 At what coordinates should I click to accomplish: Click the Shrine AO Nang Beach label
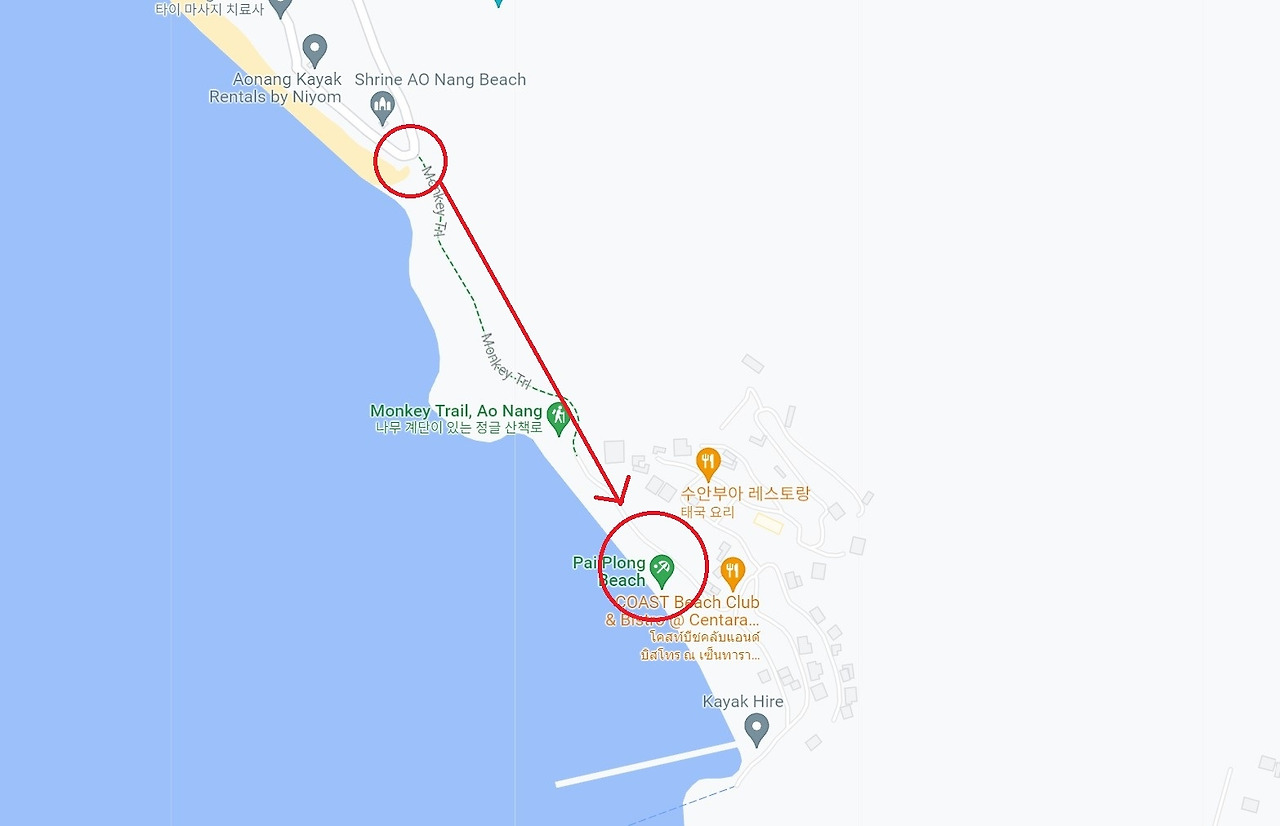440,80
